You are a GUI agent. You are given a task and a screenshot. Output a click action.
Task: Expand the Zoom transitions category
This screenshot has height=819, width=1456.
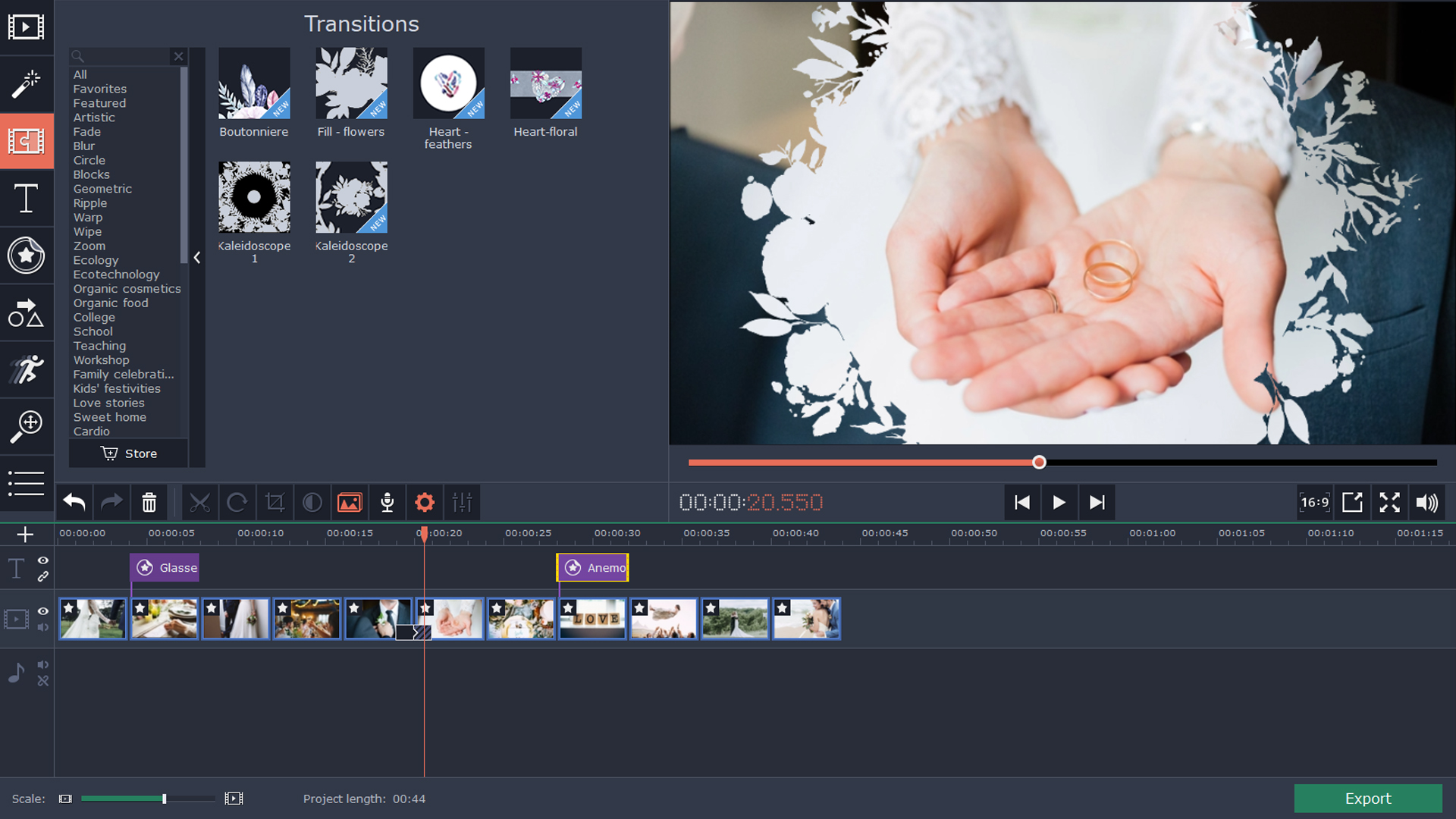click(88, 246)
